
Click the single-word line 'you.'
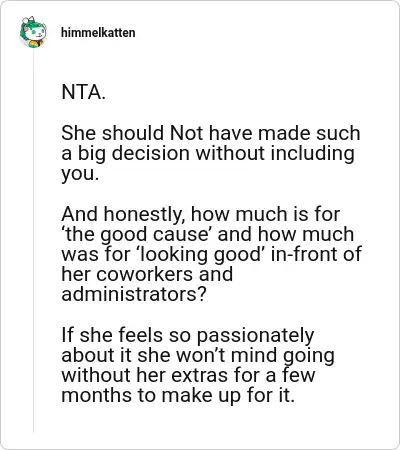pos(80,174)
